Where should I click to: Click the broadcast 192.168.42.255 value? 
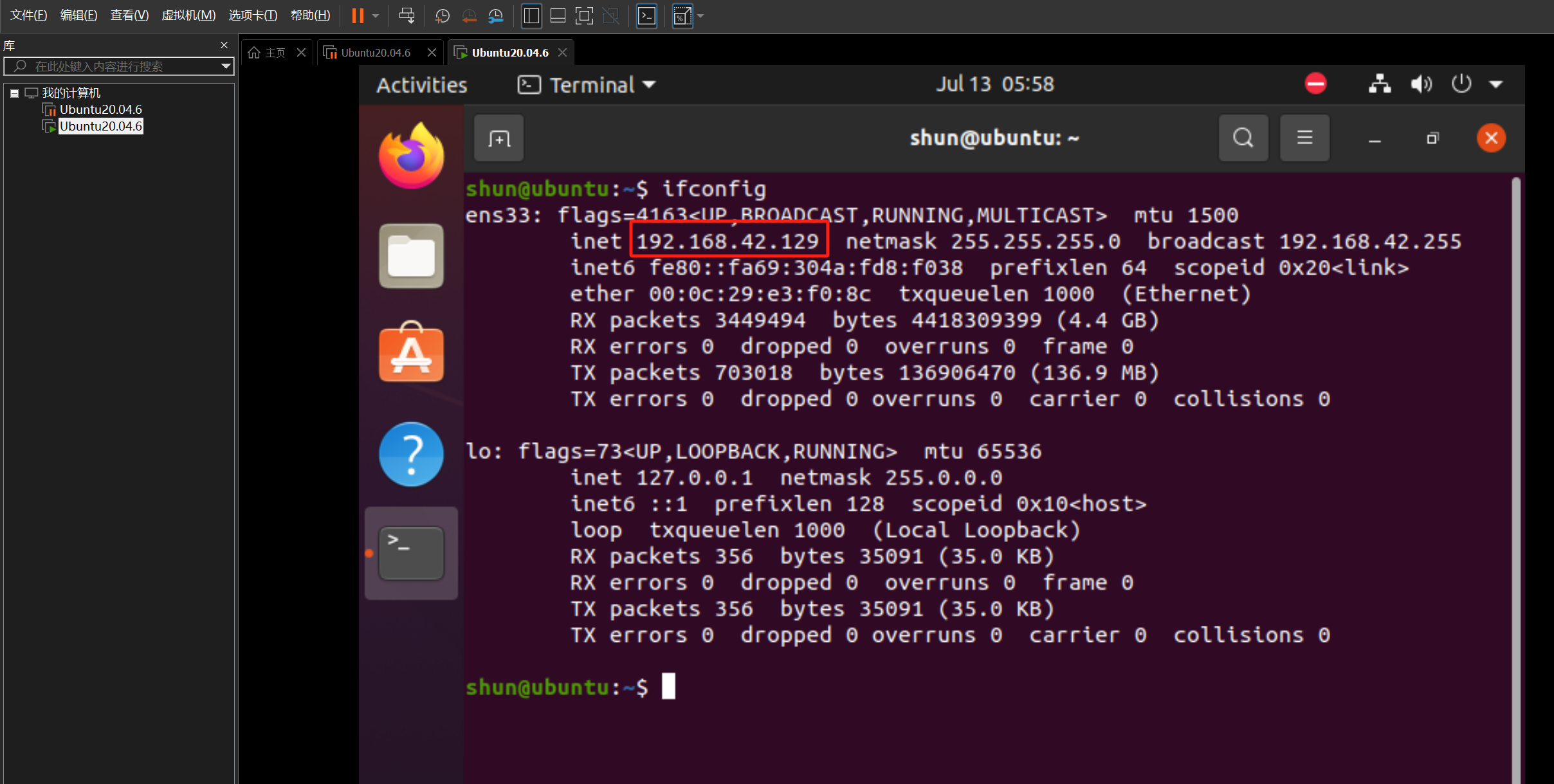[x=1304, y=241]
